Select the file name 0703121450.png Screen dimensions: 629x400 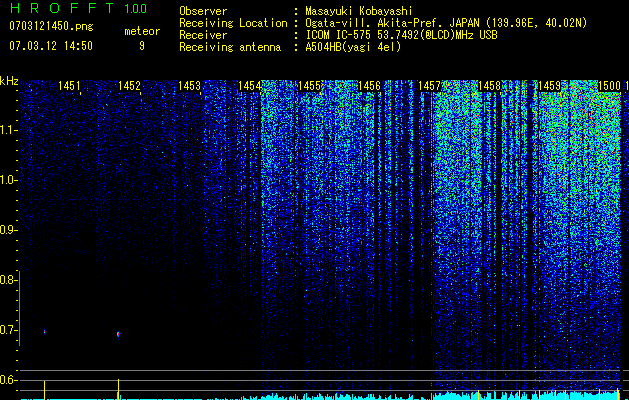point(51,26)
